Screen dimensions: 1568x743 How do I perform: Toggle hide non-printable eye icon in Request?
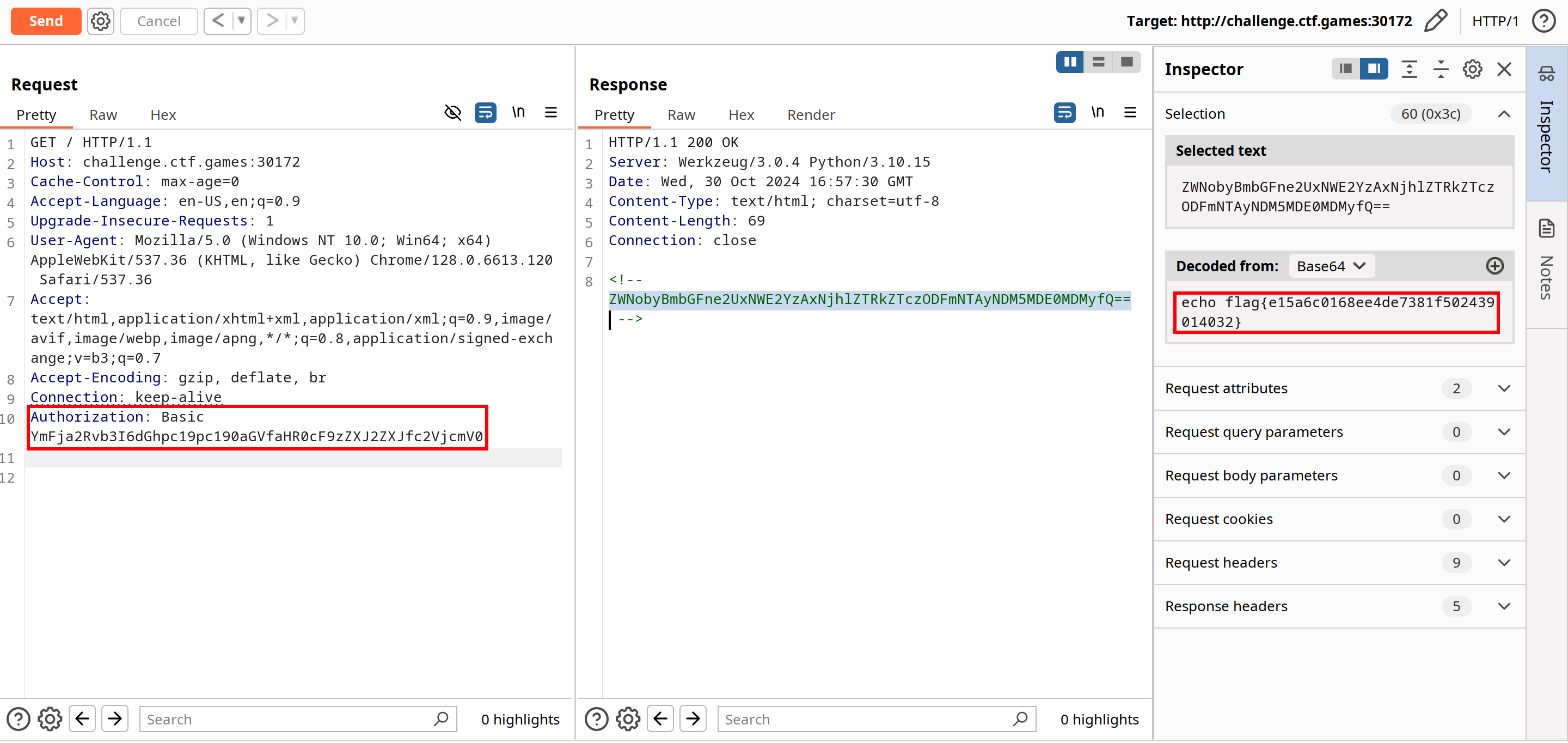452,113
